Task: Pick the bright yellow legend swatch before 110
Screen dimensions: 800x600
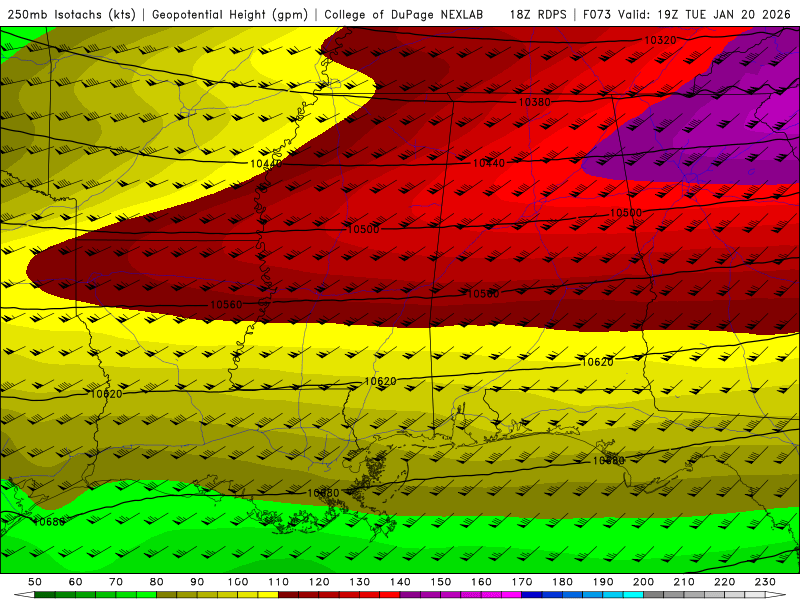Action: coord(268,595)
